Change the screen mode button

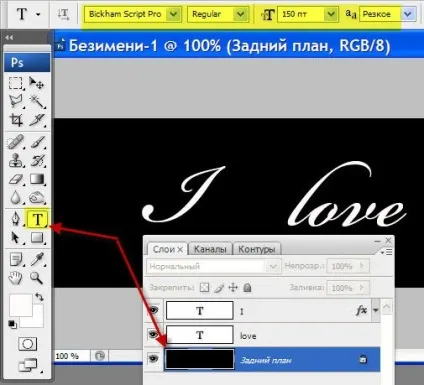click(28, 365)
